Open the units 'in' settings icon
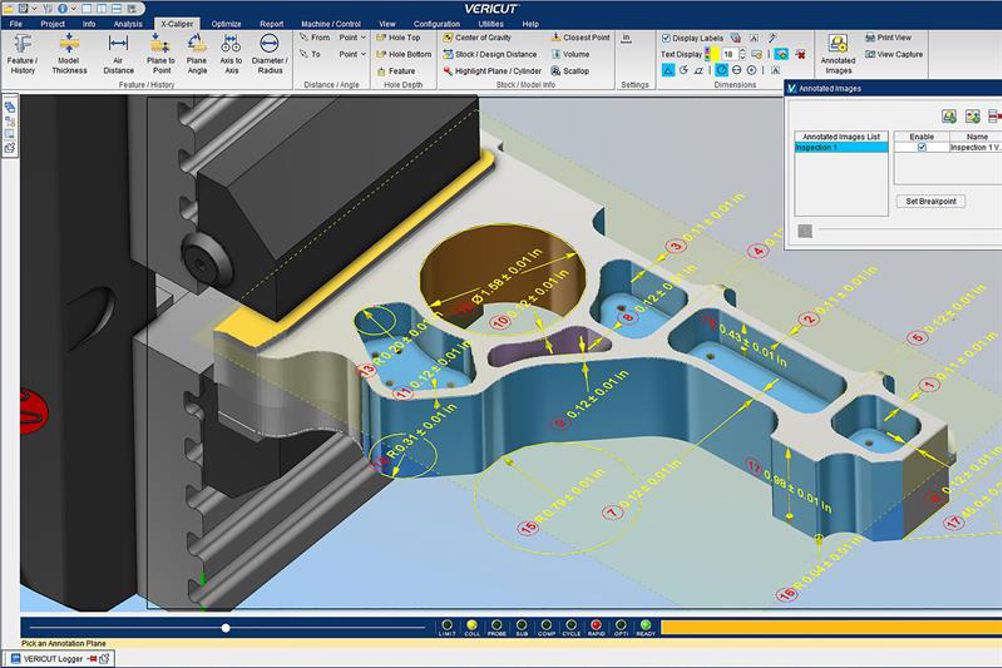 (626, 38)
